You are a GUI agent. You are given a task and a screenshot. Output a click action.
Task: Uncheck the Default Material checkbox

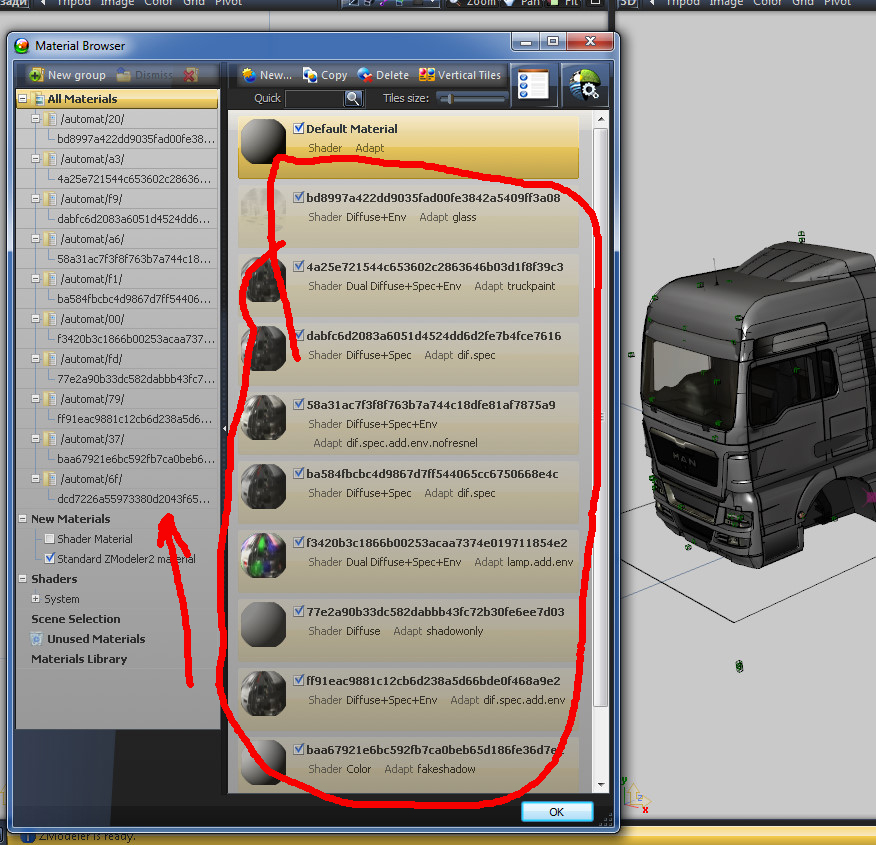pos(299,128)
